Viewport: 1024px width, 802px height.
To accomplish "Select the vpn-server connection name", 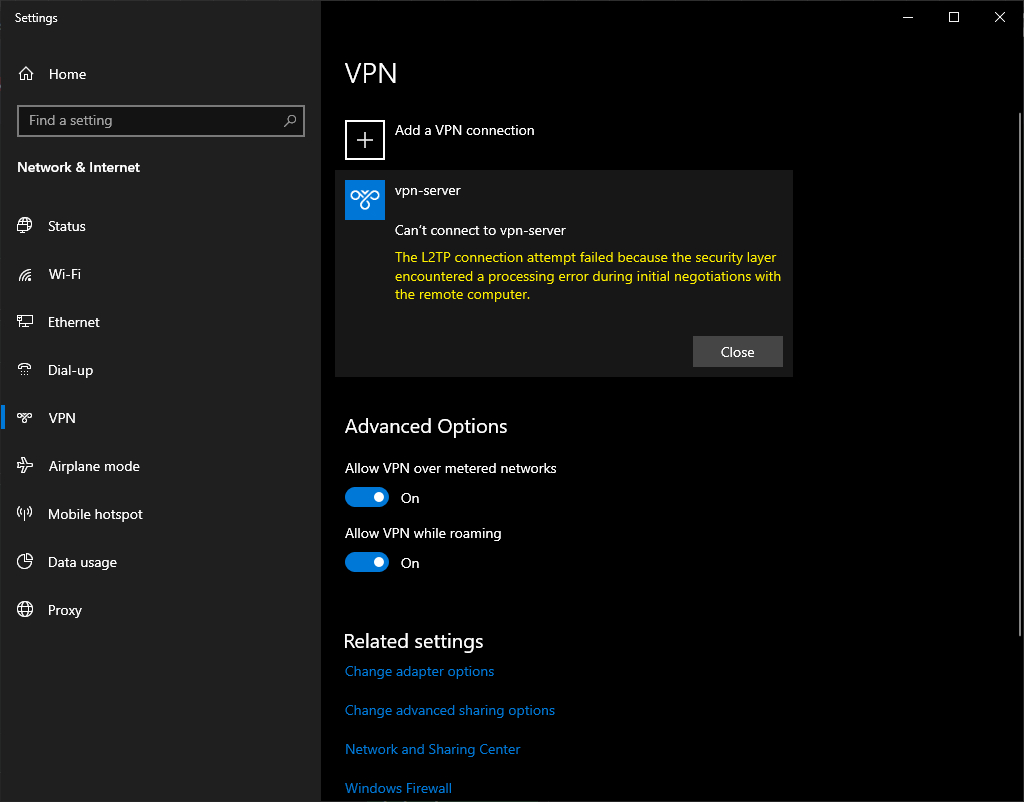I will tap(427, 191).
